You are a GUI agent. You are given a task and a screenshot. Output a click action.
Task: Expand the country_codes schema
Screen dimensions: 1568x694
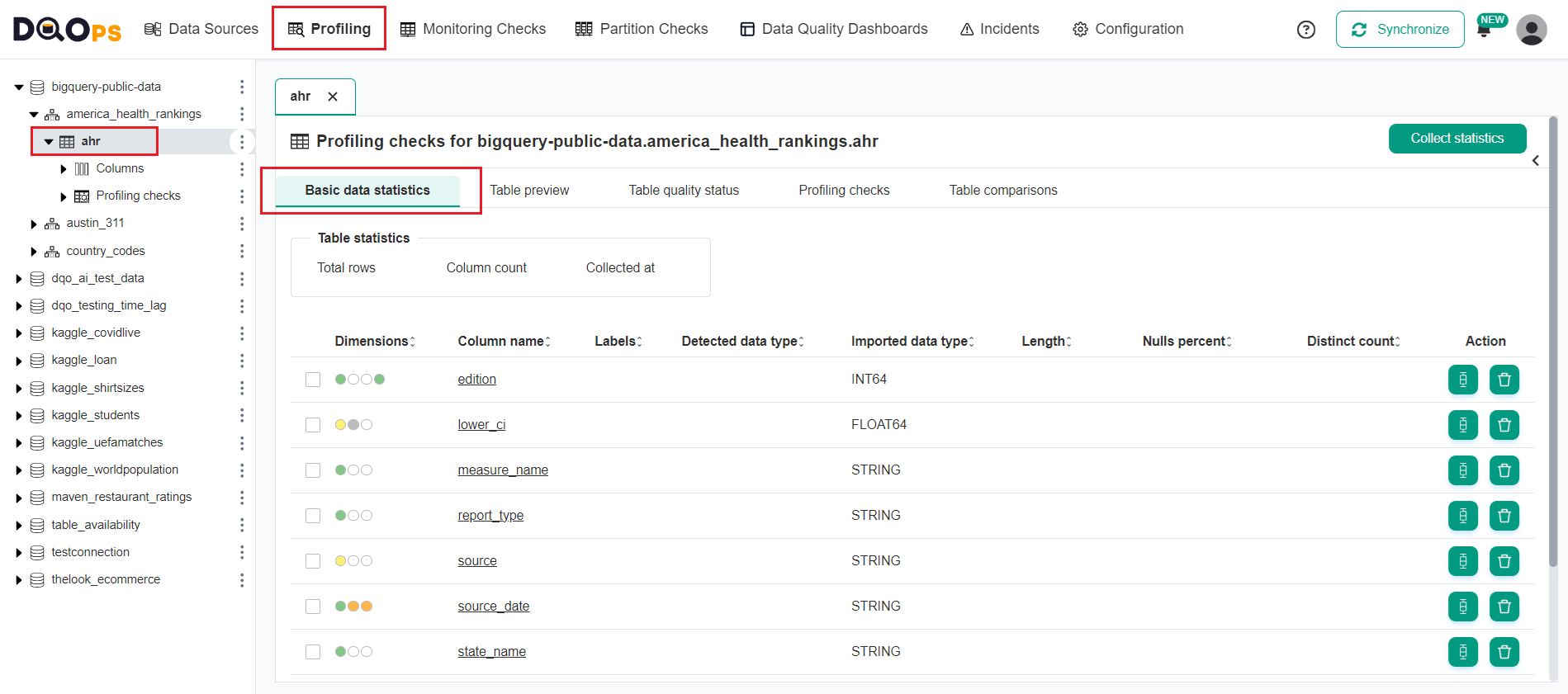34,252
